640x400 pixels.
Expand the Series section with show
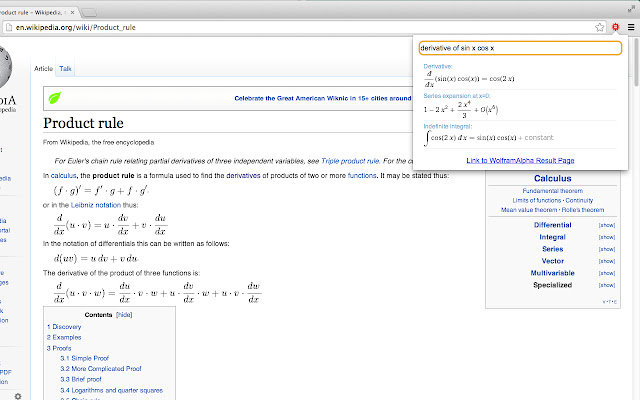pyautogui.click(x=607, y=249)
